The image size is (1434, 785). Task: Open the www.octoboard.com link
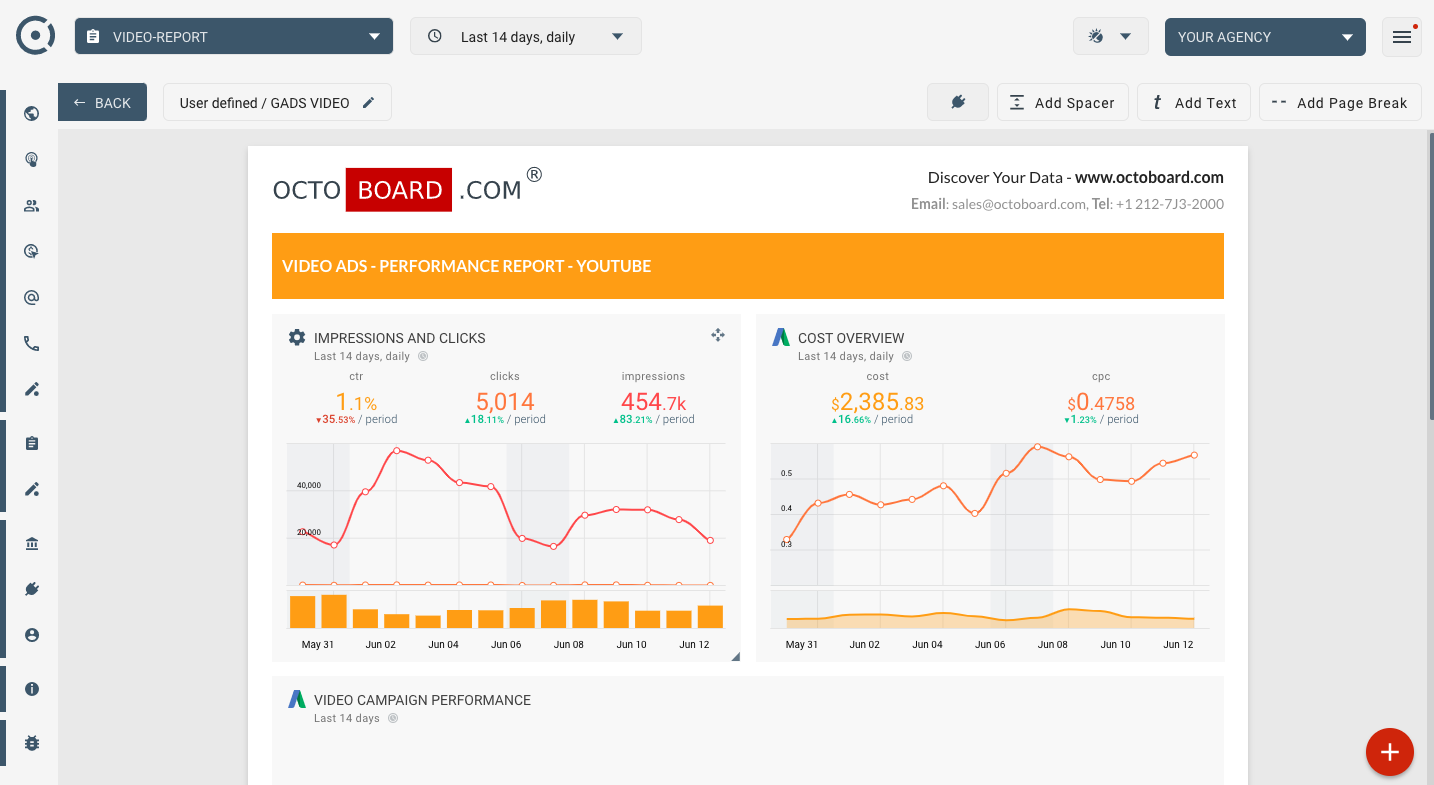(x=1149, y=177)
